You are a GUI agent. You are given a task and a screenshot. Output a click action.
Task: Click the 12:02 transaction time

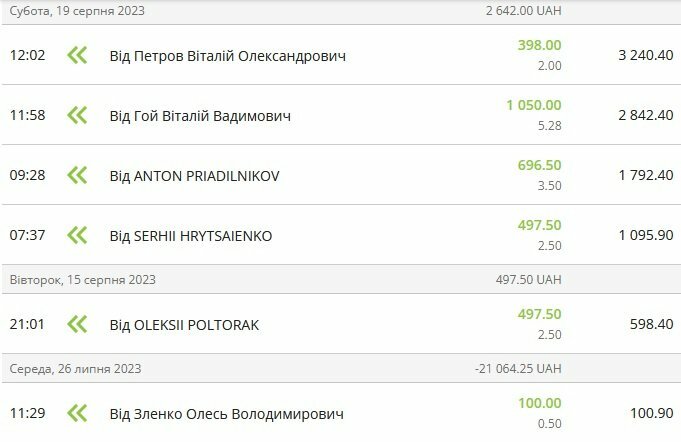coord(27,56)
